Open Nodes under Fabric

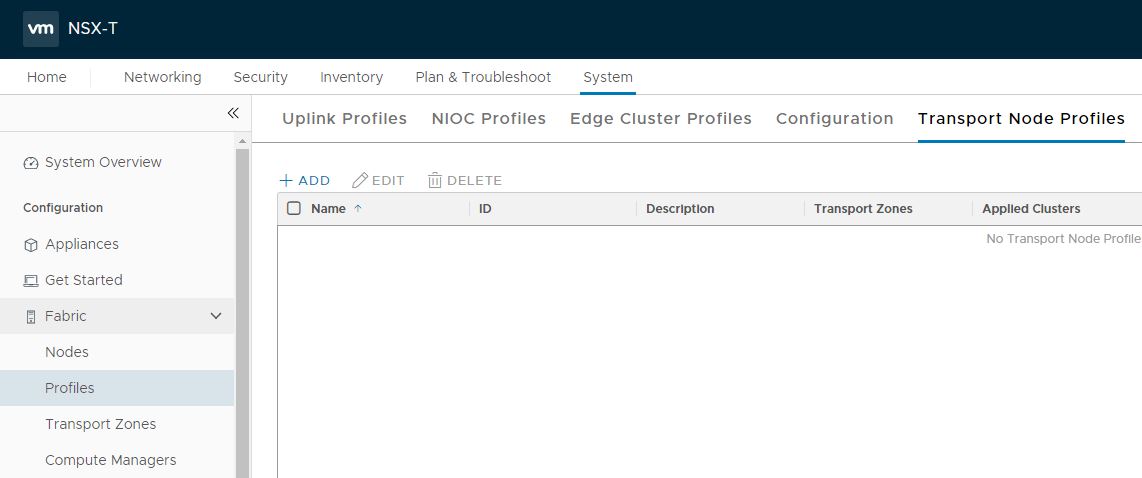pos(67,352)
